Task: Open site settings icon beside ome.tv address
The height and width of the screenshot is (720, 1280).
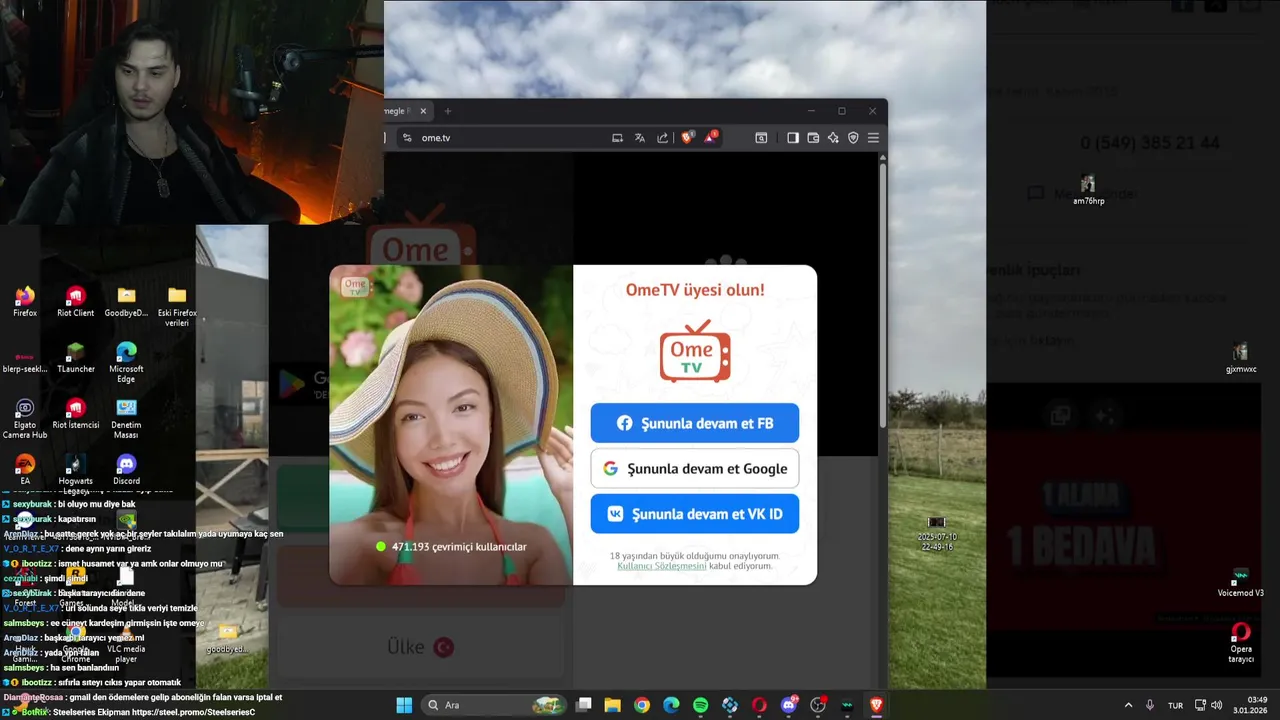Action: pyautogui.click(x=407, y=138)
